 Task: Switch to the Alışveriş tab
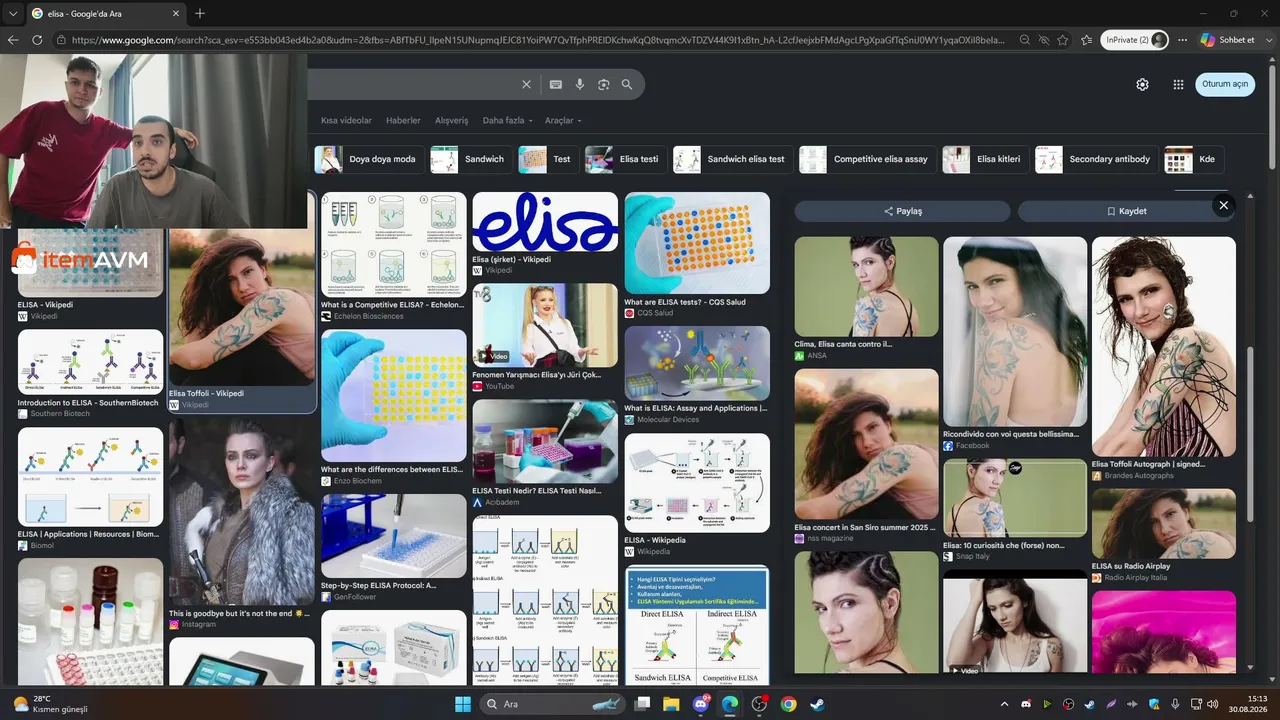[451, 121]
